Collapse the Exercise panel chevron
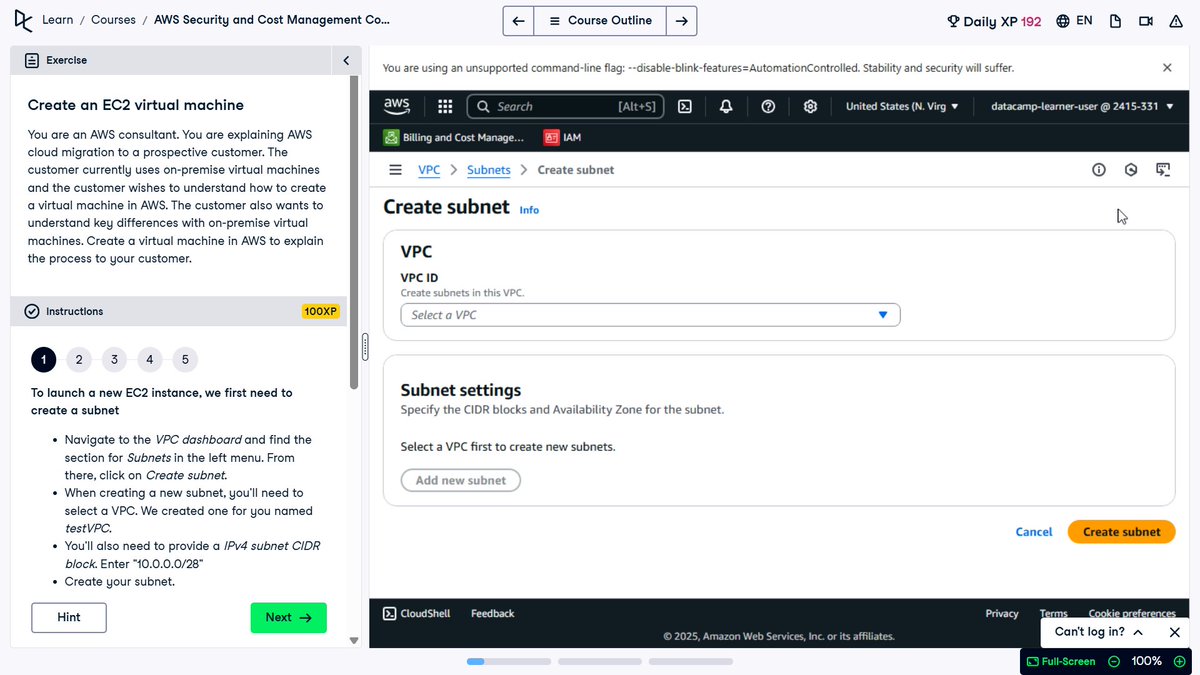This screenshot has width=1200, height=675. [x=346, y=61]
